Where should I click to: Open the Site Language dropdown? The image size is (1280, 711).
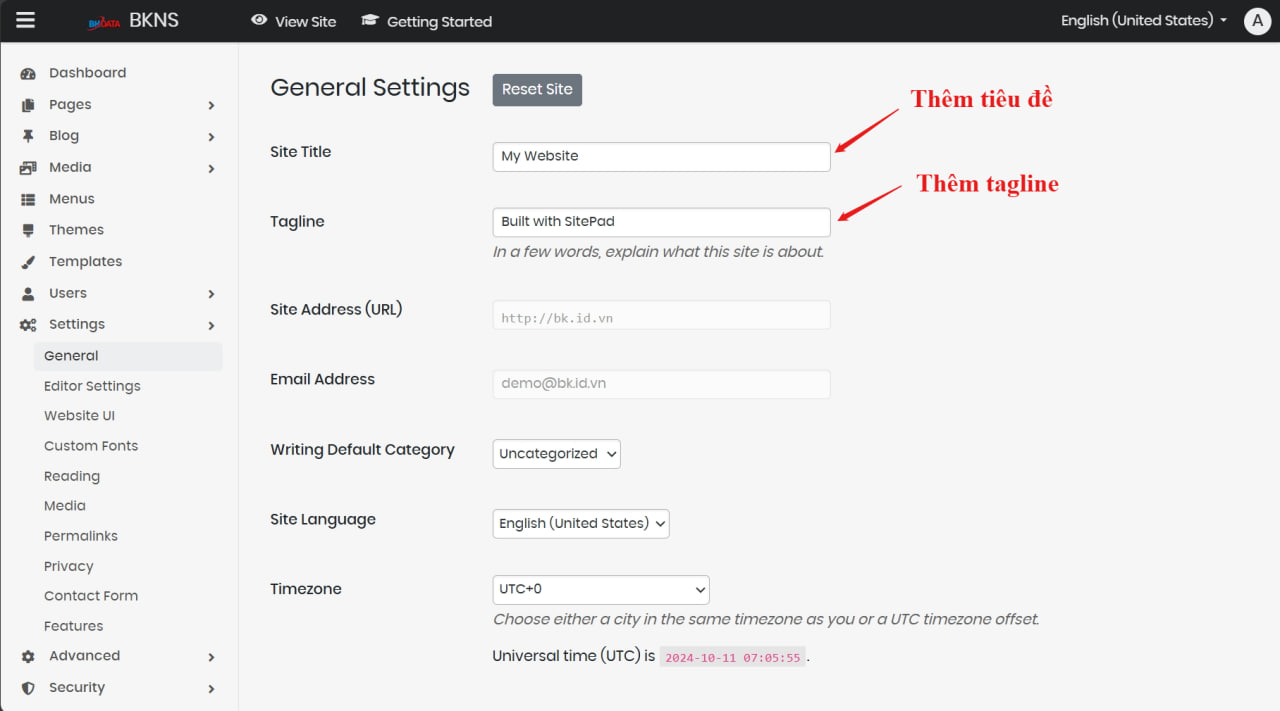tap(581, 523)
